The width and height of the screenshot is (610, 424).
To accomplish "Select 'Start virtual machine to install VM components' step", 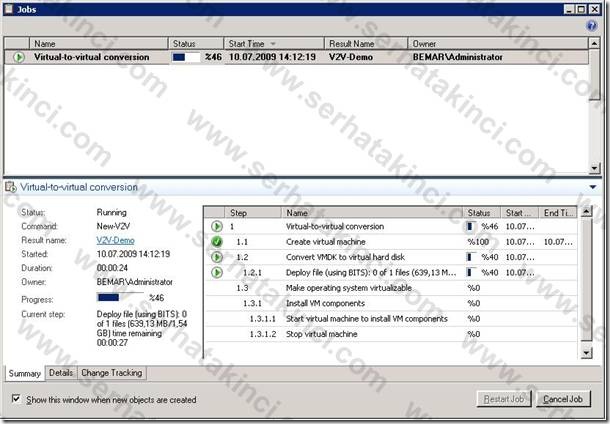I will pos(366,319).
